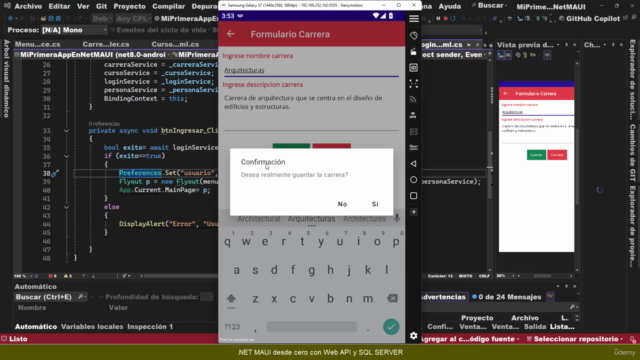The image size is (640, 360).
Task: Tap the keyboard space bar
Action: (x=311, y=327)
